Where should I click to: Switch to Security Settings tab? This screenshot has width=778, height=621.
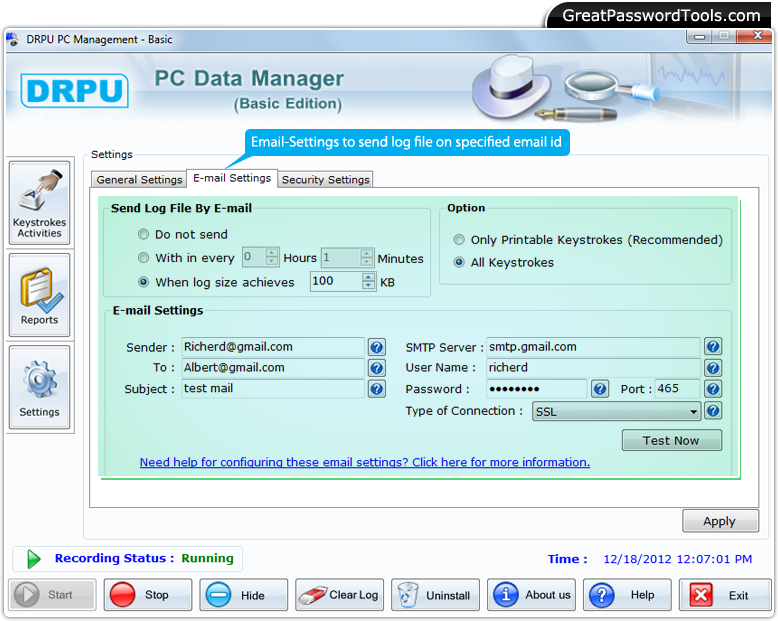325,180
